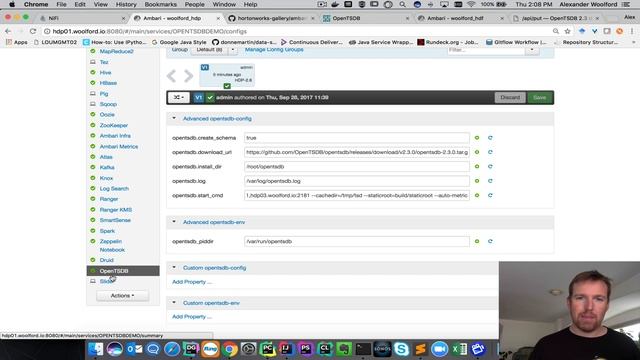Undo the opentsdb_piddir value
The height and width of the screenshot is (360, 640).
490,241
